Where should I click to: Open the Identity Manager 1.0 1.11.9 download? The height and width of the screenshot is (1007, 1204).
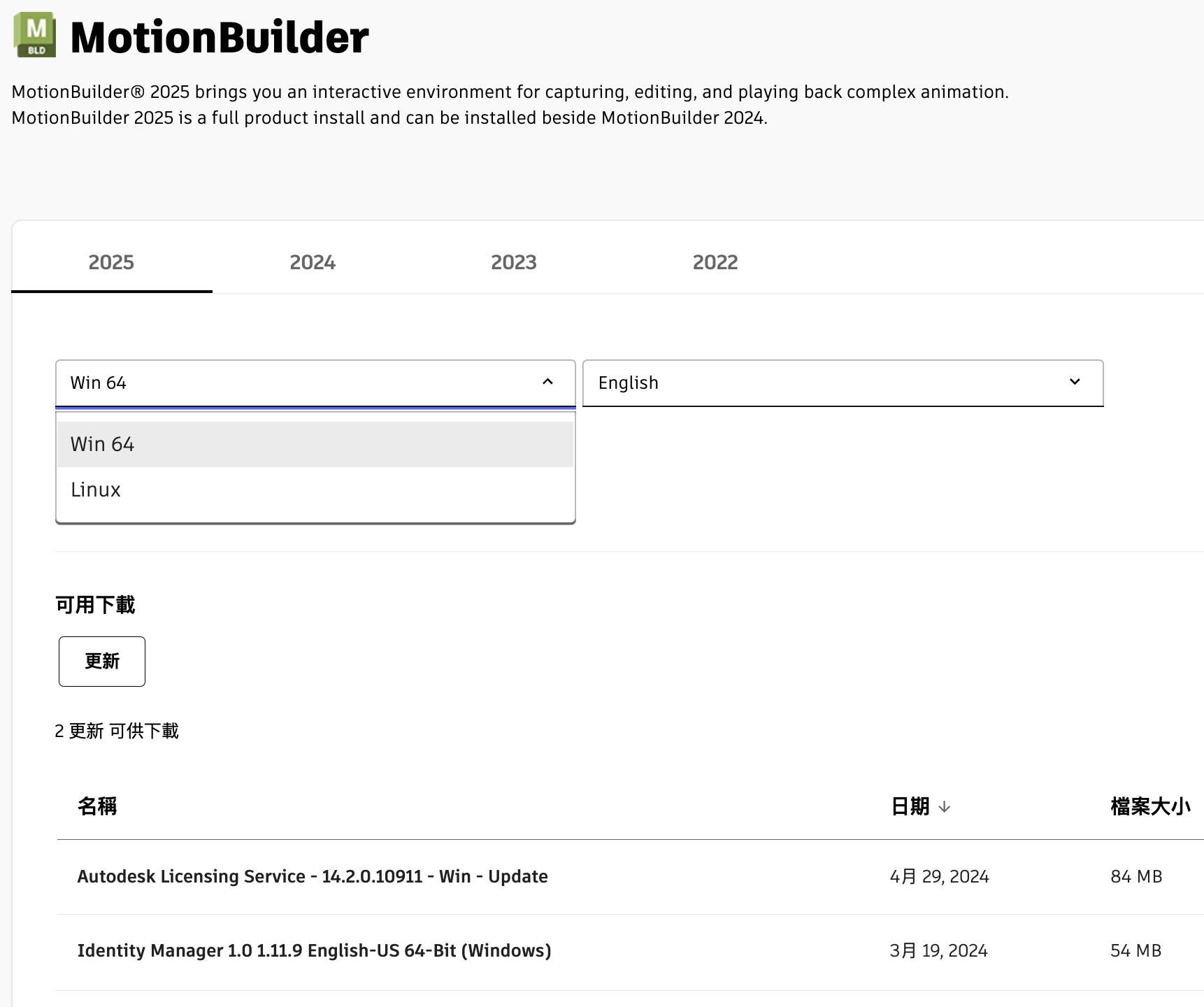click(x=314, y=950)
